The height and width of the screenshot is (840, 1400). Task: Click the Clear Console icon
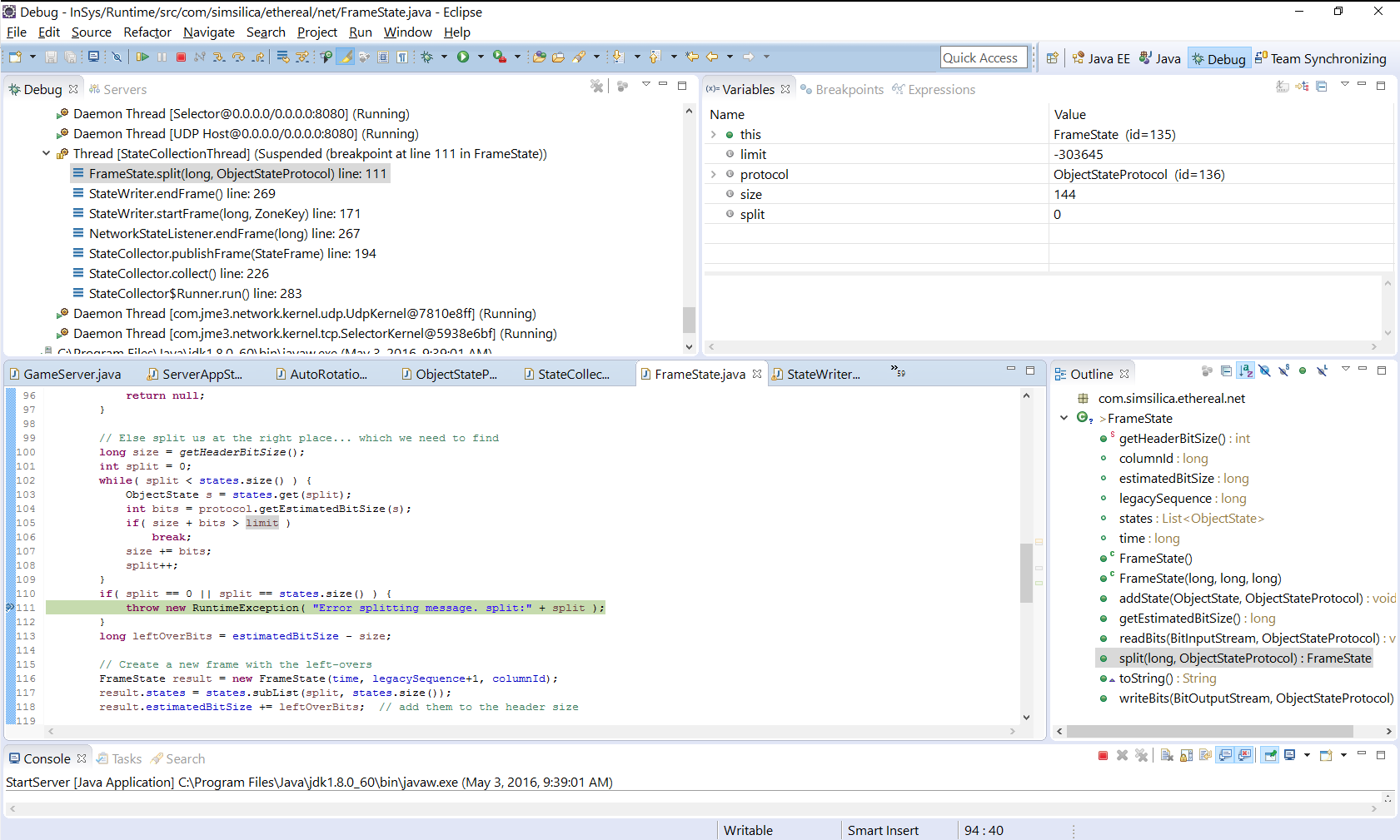click(1167, 755)
